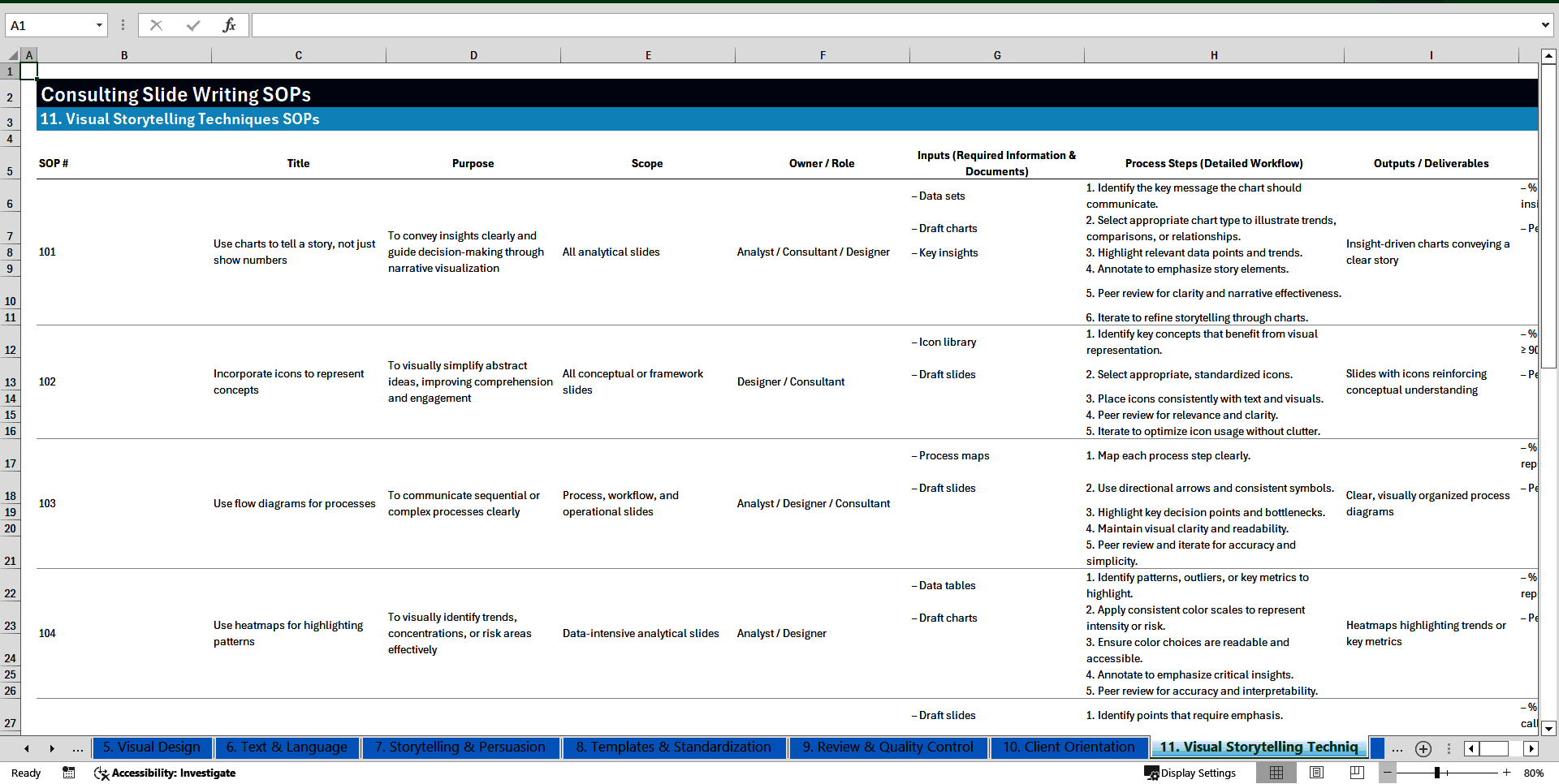The height and width of the screenshot is (784, 1559).
Task: Open the Name Box dropdown arrow
Action: click(x=100, y=25)
